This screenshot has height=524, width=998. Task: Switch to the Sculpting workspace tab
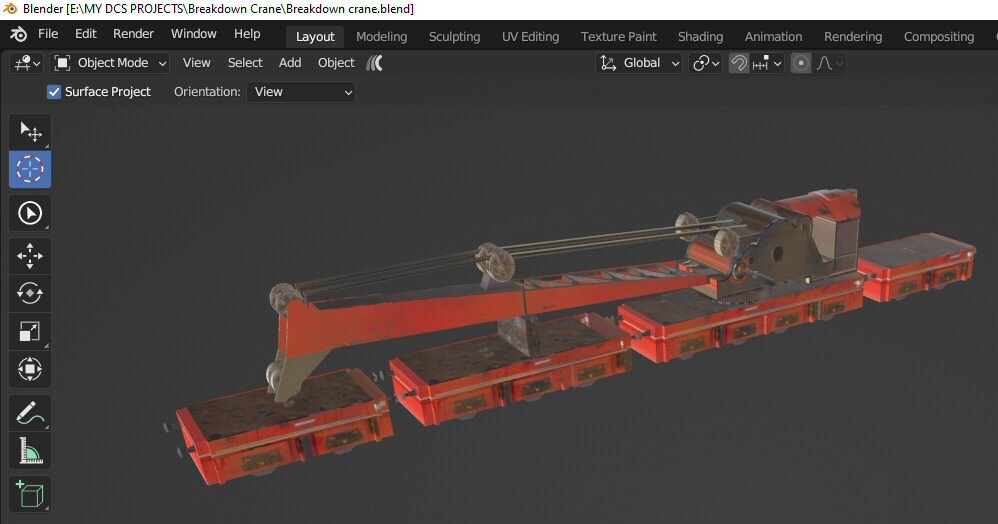pos(454,37)
